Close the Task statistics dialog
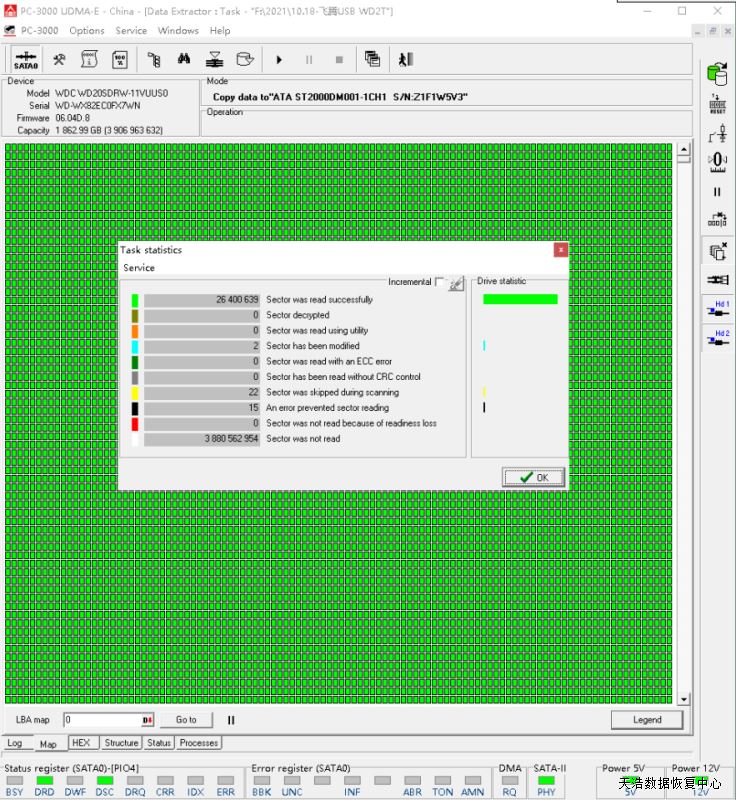The height and width of the screenshot is (800, 736). point(561,250)
